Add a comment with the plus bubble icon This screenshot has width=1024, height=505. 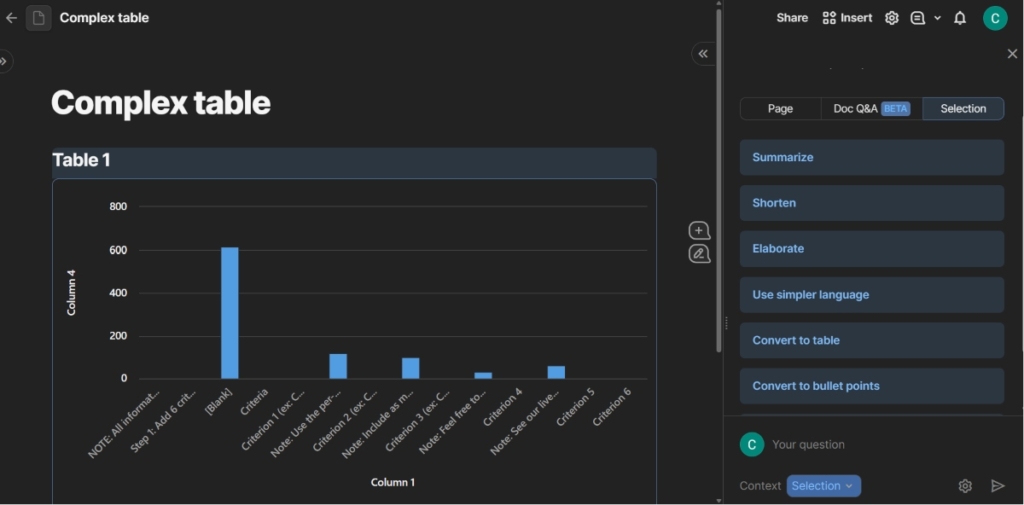699,231
